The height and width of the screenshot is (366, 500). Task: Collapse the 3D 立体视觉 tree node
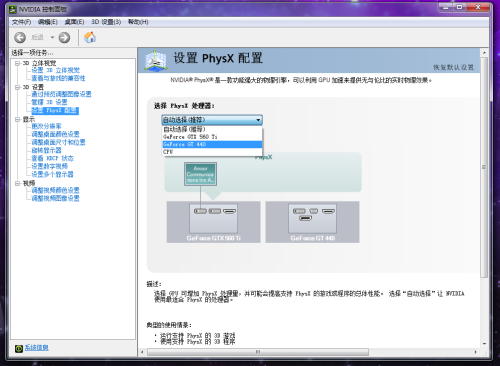[x=17, y=63]
